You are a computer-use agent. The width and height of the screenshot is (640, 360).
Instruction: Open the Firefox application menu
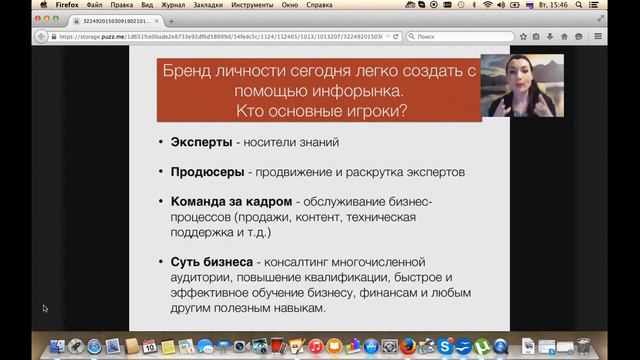point(67,5)
